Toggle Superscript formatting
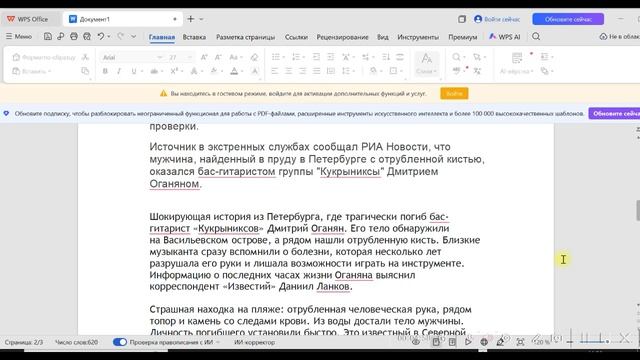 click(x=174, y=71)
